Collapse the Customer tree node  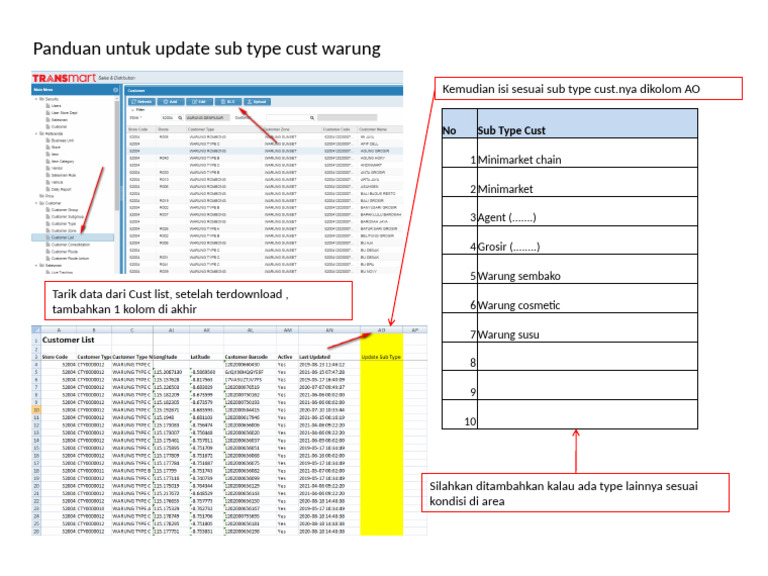click(36, 203)
